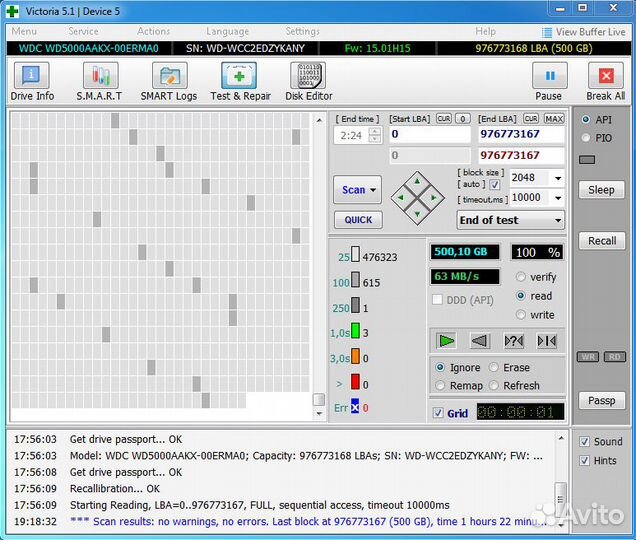Open the block size 2048 dropdown
This screenshot has width=636, height=540.
pyautogui.click(x=558, y=178)
